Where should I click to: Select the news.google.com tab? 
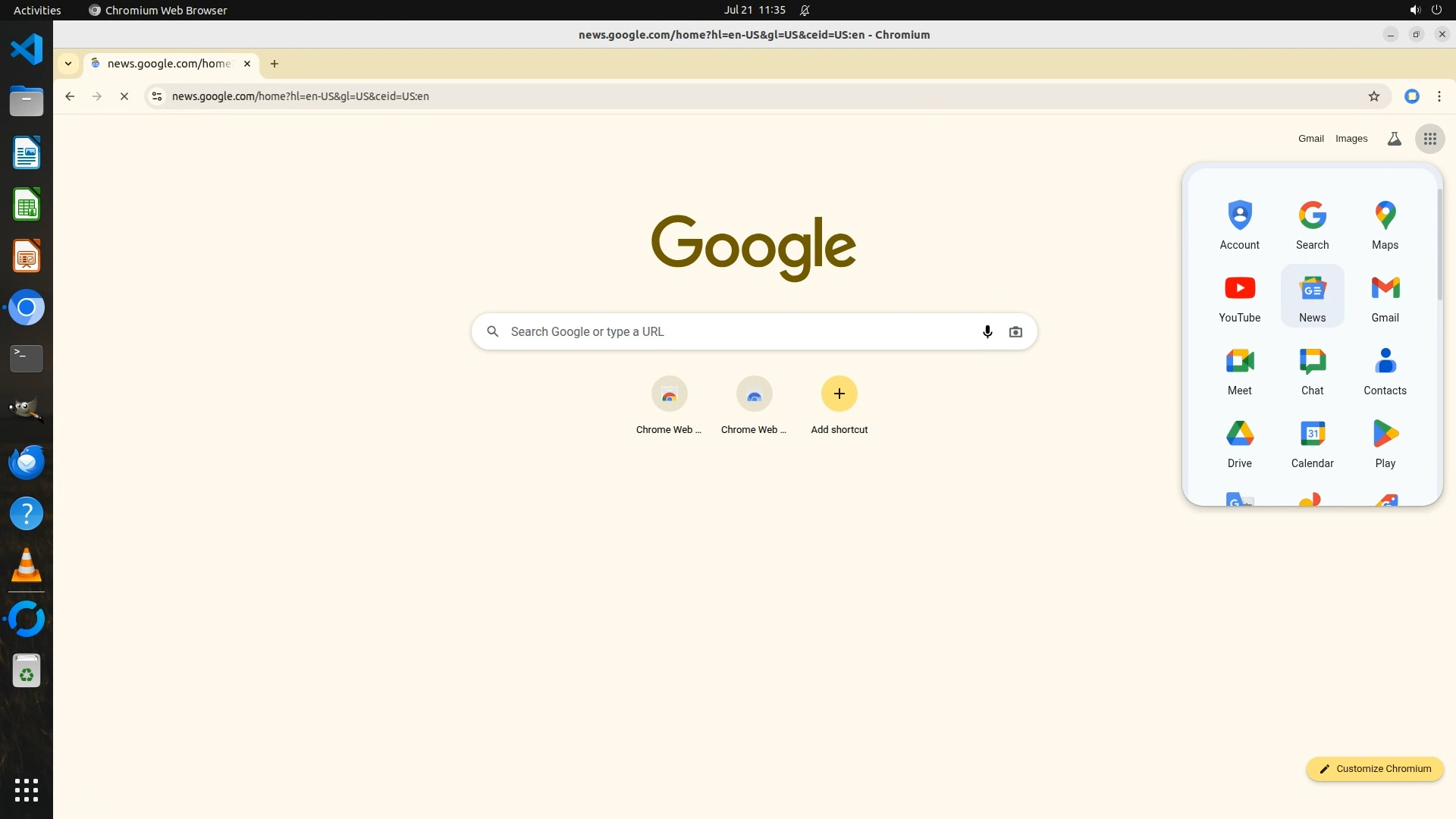(x=168, y=64)
